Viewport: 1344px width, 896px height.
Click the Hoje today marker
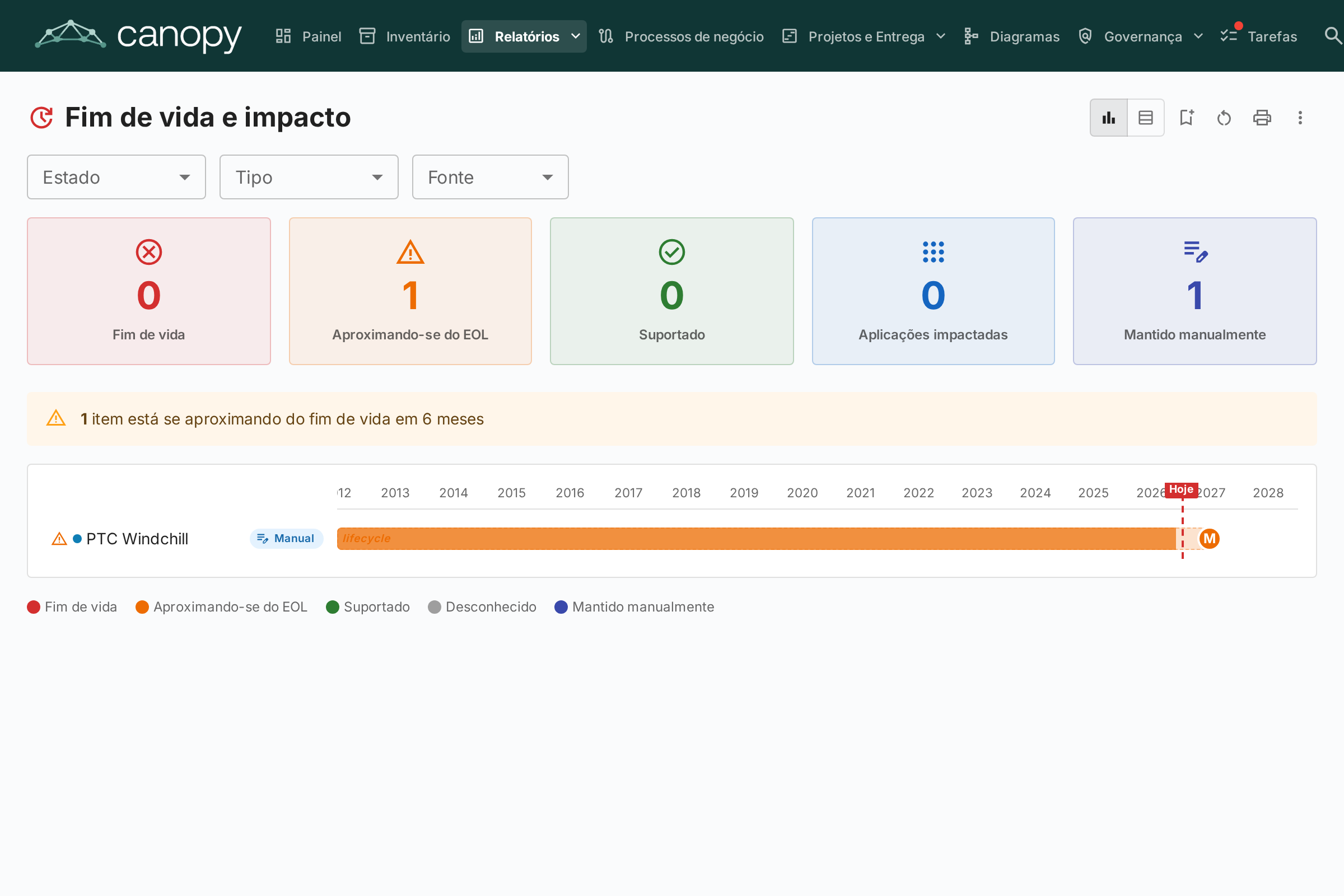coord(1181,489)
